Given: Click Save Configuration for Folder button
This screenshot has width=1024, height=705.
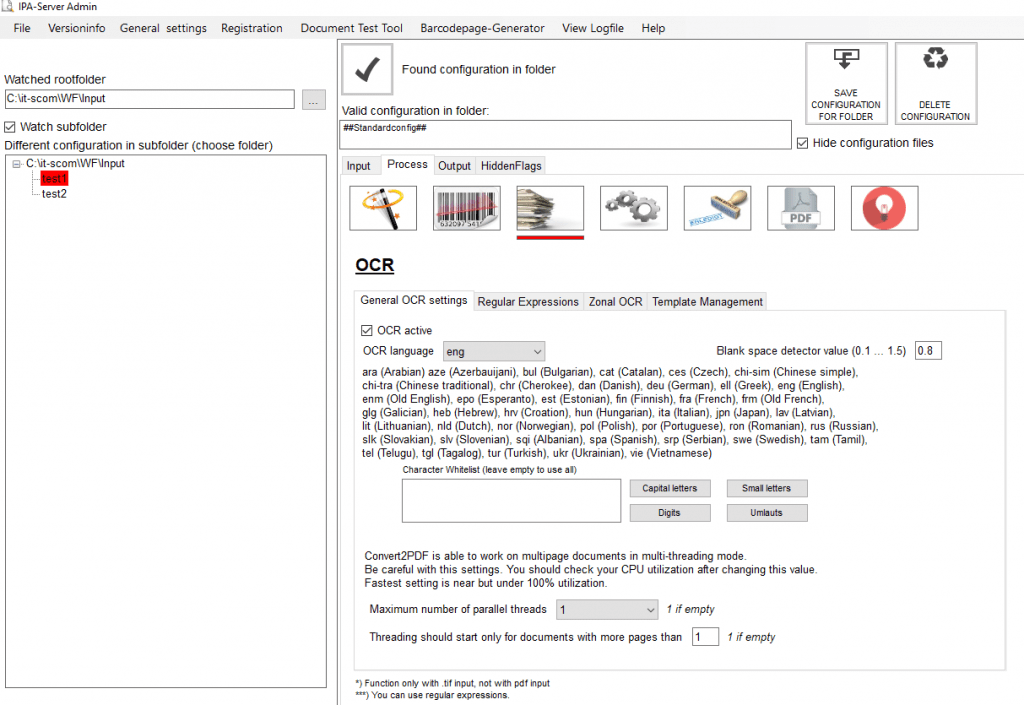Looking at the screenshot, I should coord(845,83).
